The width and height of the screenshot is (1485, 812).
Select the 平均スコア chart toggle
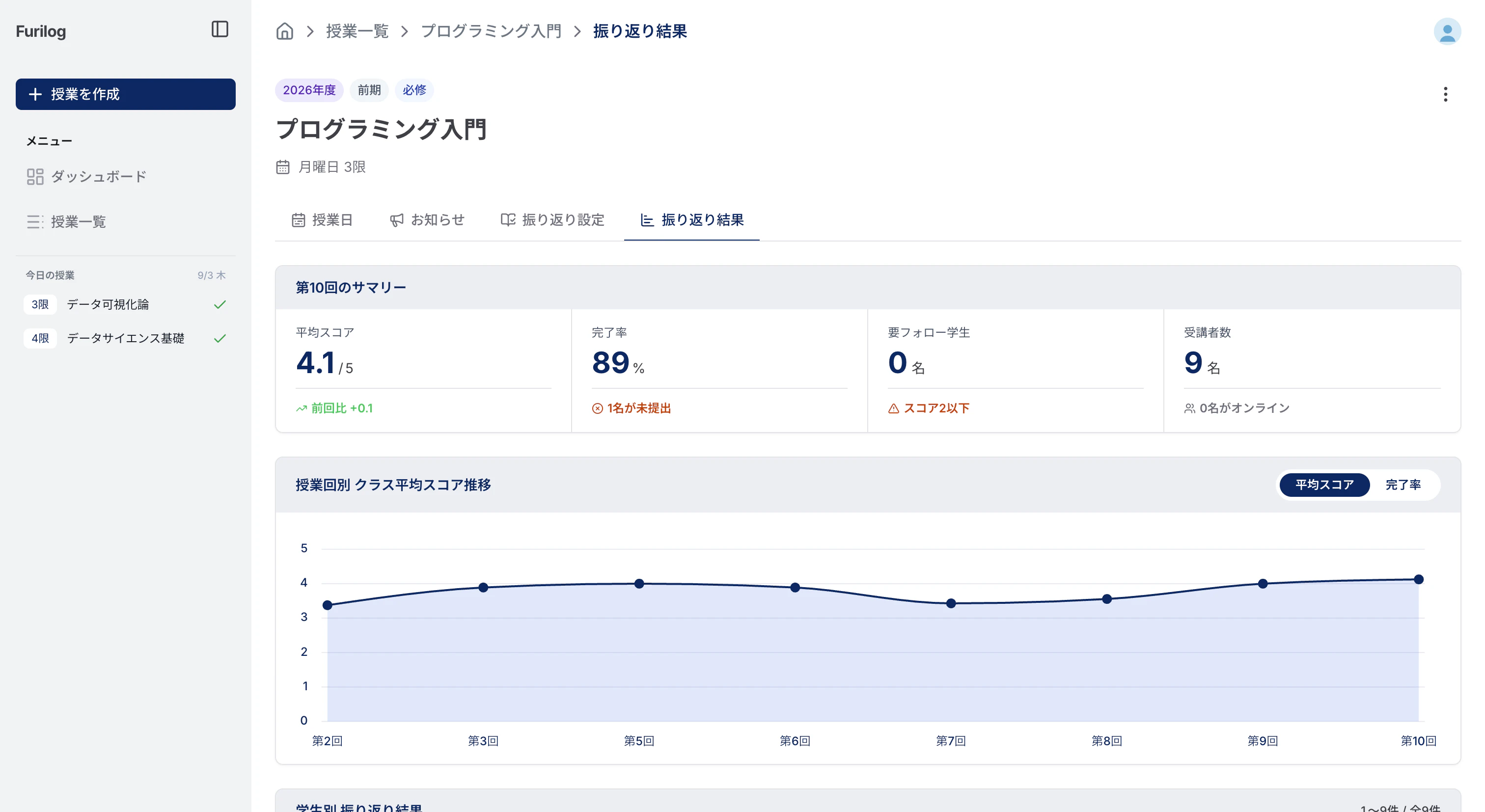click(1324, 485)
